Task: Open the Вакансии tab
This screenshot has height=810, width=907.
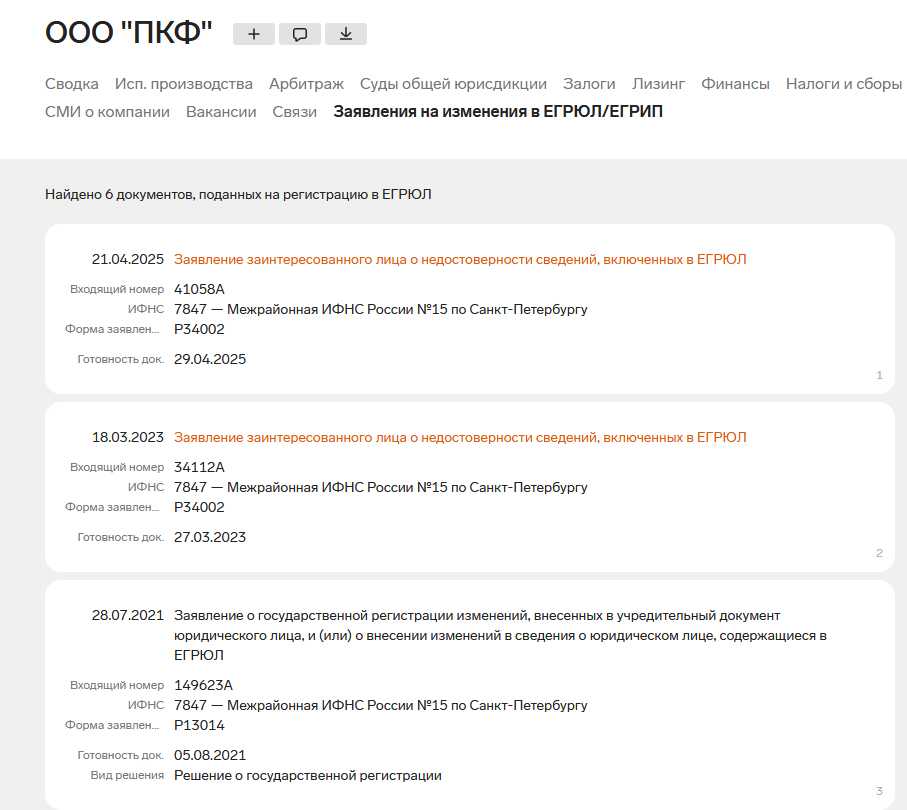Action: tap(221, 112)
